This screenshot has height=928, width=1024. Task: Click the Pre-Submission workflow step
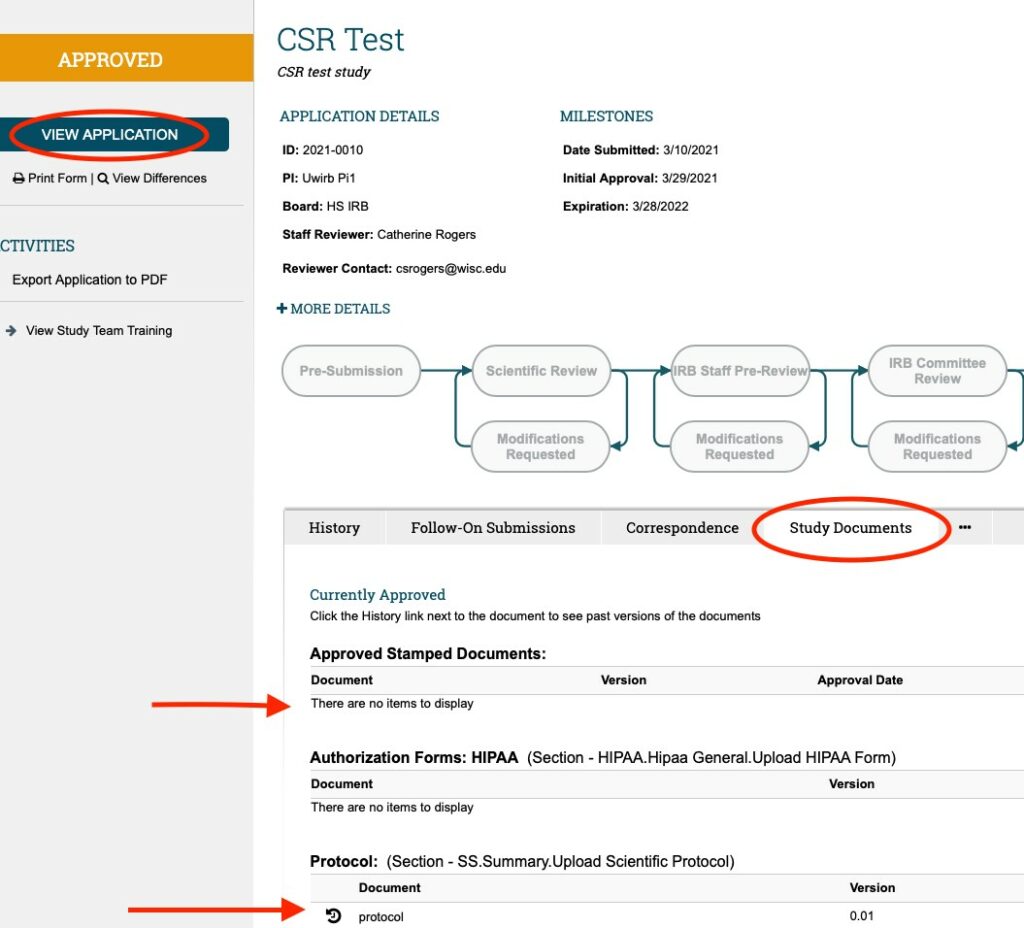tap(351, 371)
